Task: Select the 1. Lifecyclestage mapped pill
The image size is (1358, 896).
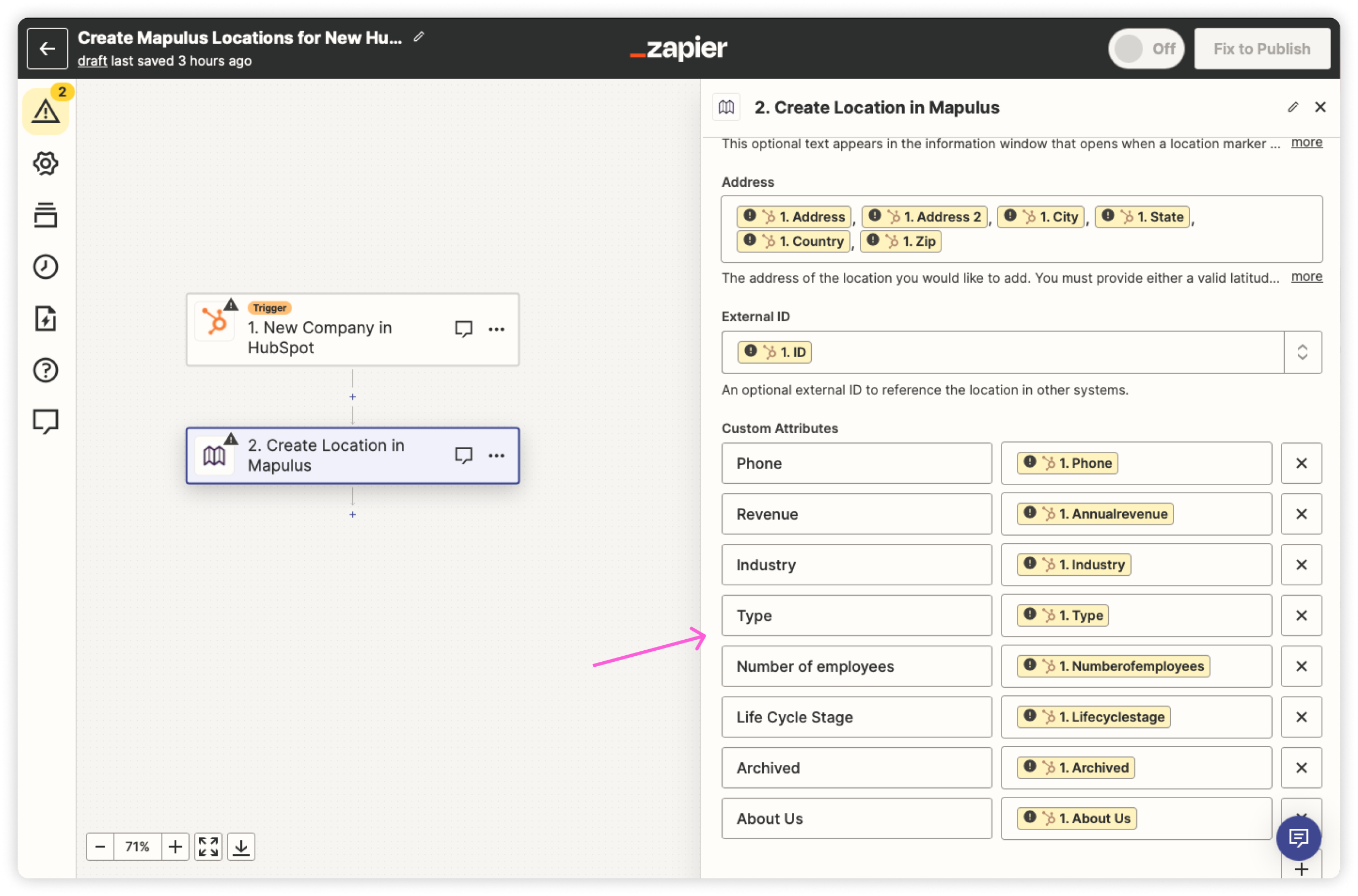Action: pos(1093,717)
